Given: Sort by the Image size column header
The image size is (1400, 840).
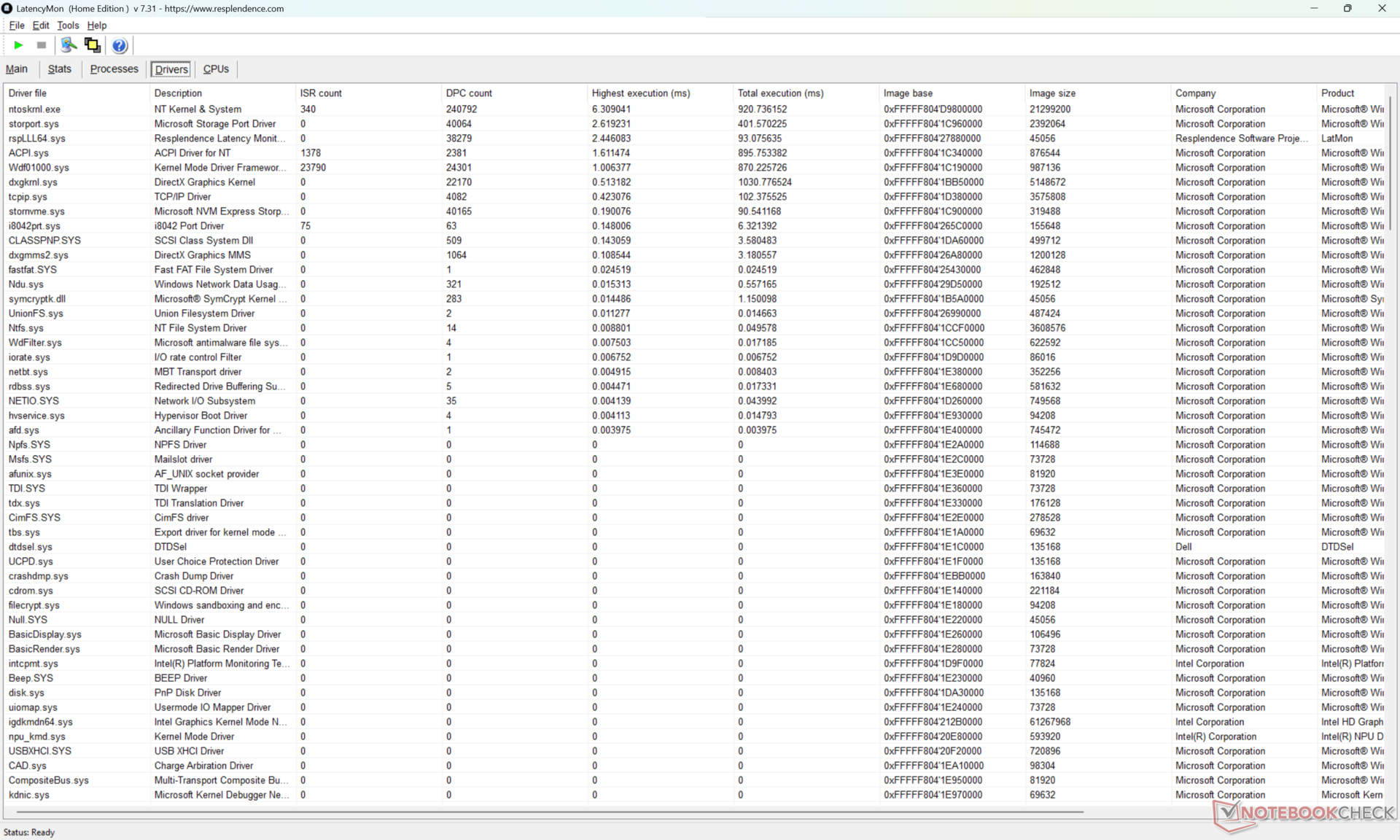Looking at the screenshot, I should click(x=1097, y=93).
